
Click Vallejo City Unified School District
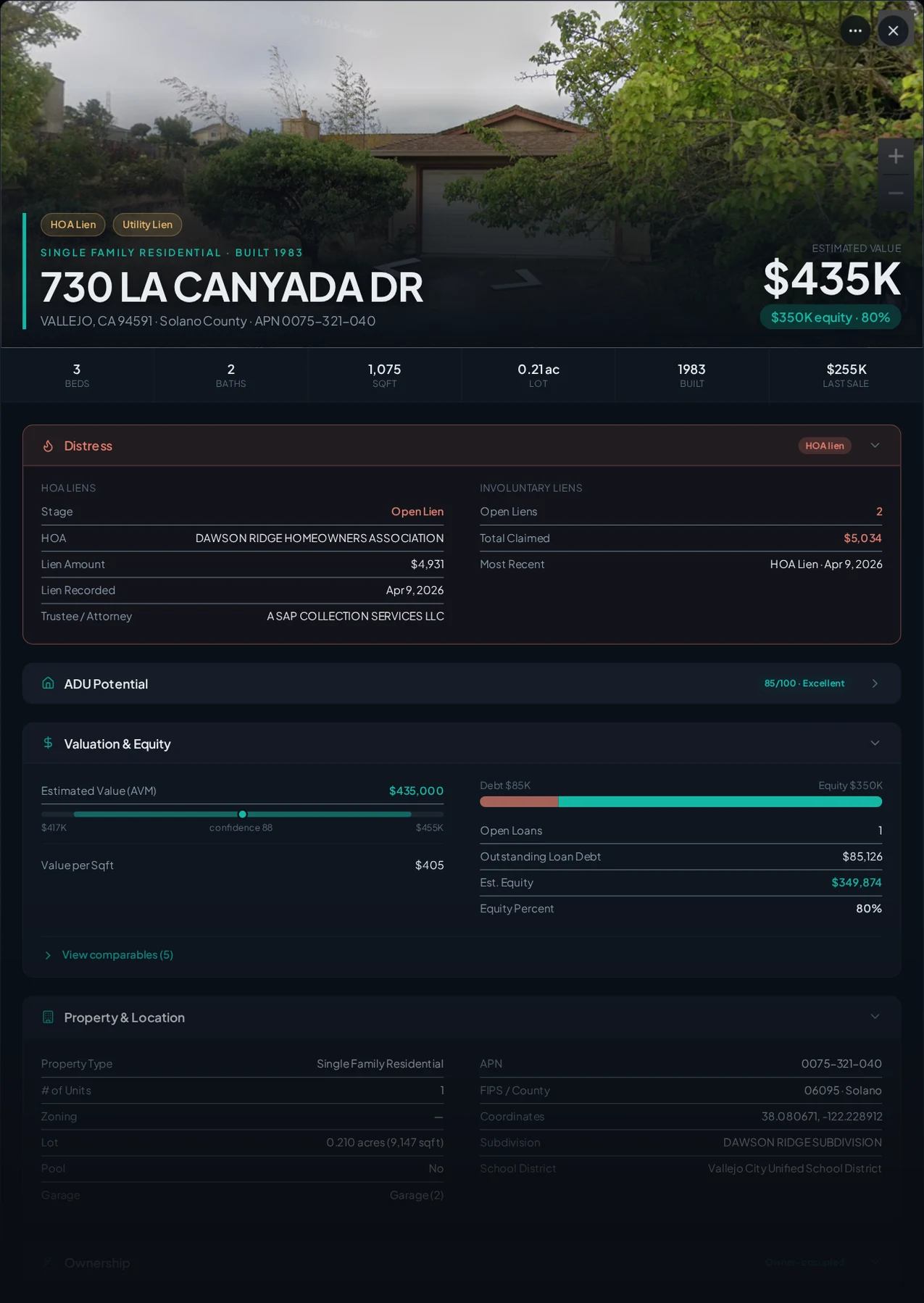[x=795, y=1169]
